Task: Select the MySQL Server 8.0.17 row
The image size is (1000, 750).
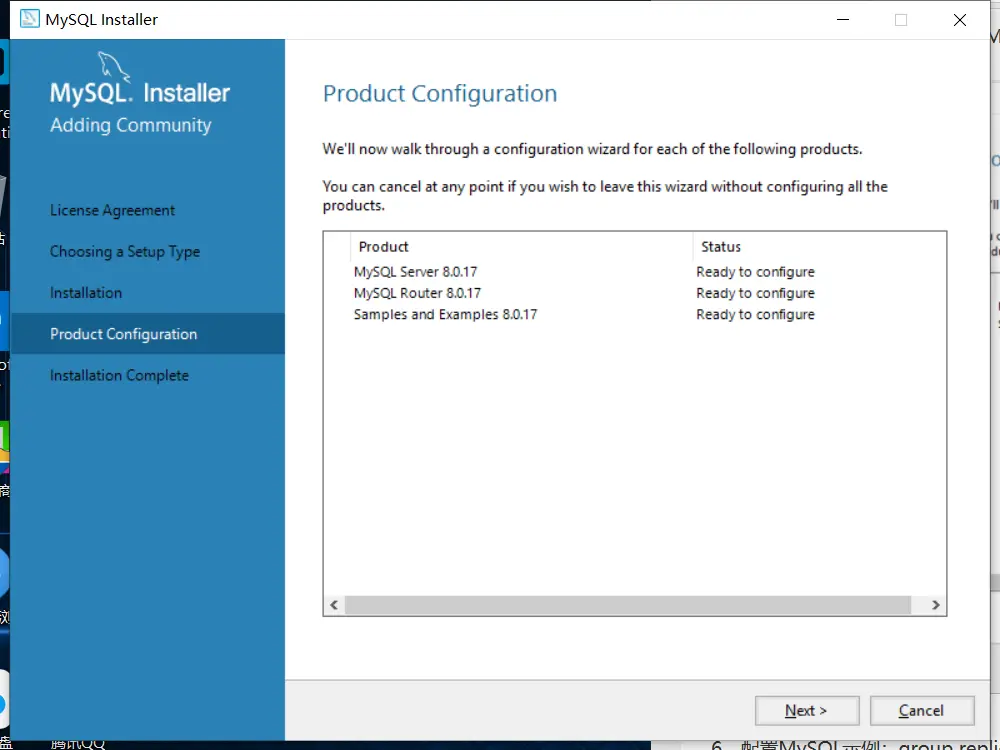Action: (635, 272)
